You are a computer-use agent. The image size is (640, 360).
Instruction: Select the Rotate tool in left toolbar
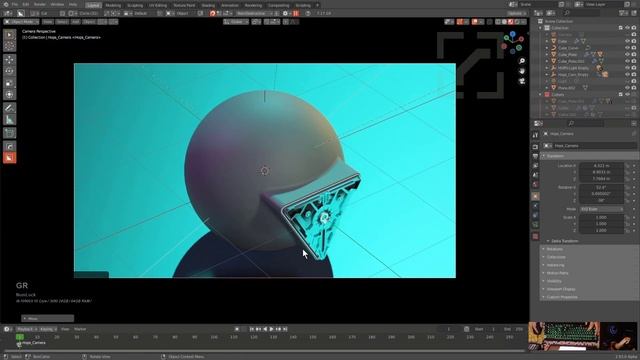tap(9, 71)
